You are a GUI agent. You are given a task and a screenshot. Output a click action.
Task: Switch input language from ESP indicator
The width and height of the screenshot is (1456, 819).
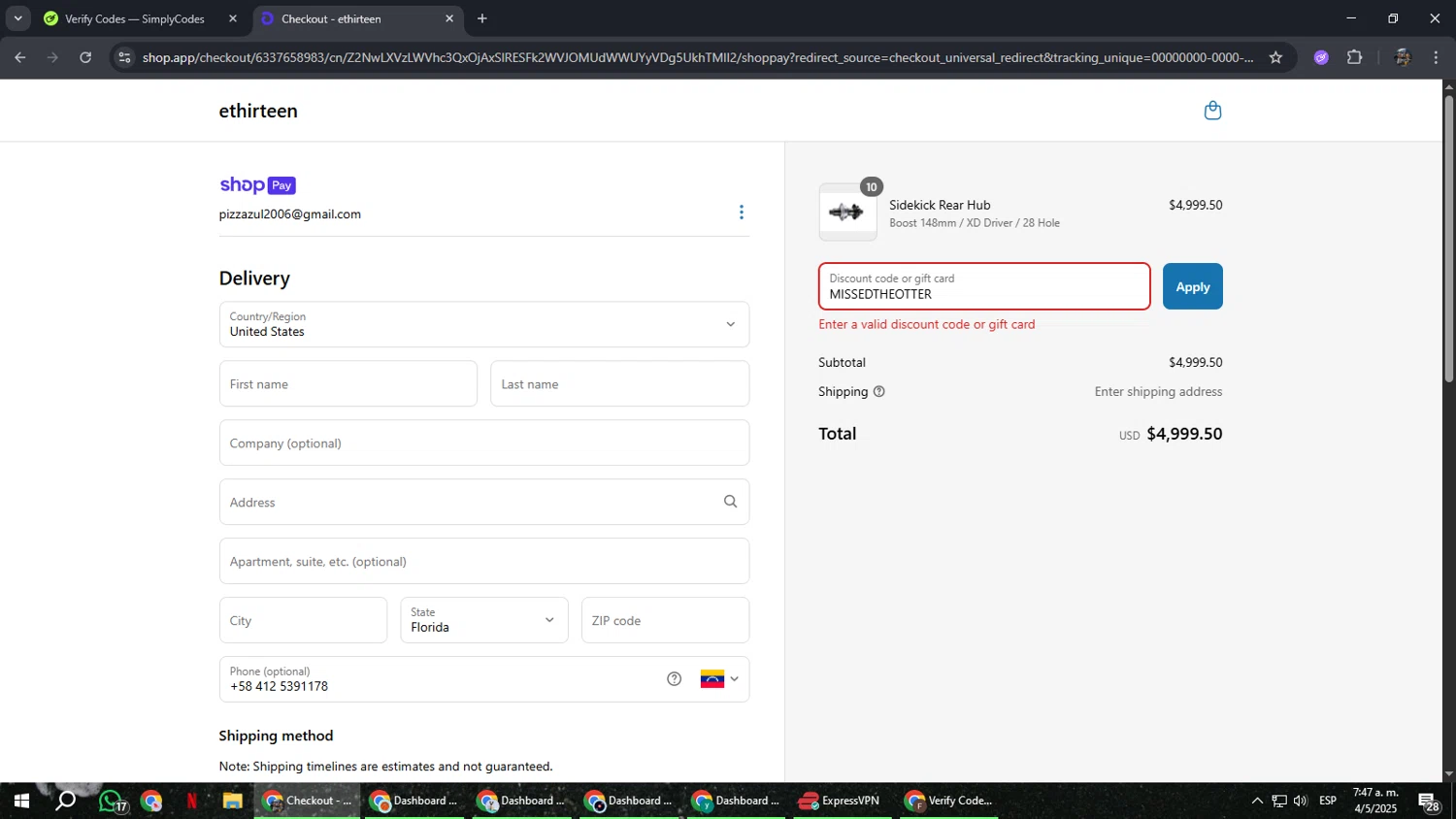click(x=1328, y=802)
